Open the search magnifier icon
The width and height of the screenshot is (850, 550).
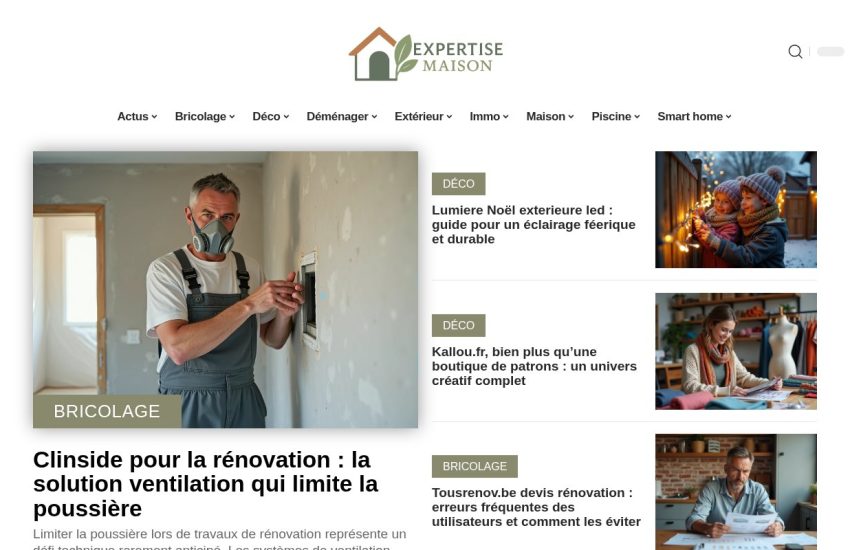coord(795,51)
